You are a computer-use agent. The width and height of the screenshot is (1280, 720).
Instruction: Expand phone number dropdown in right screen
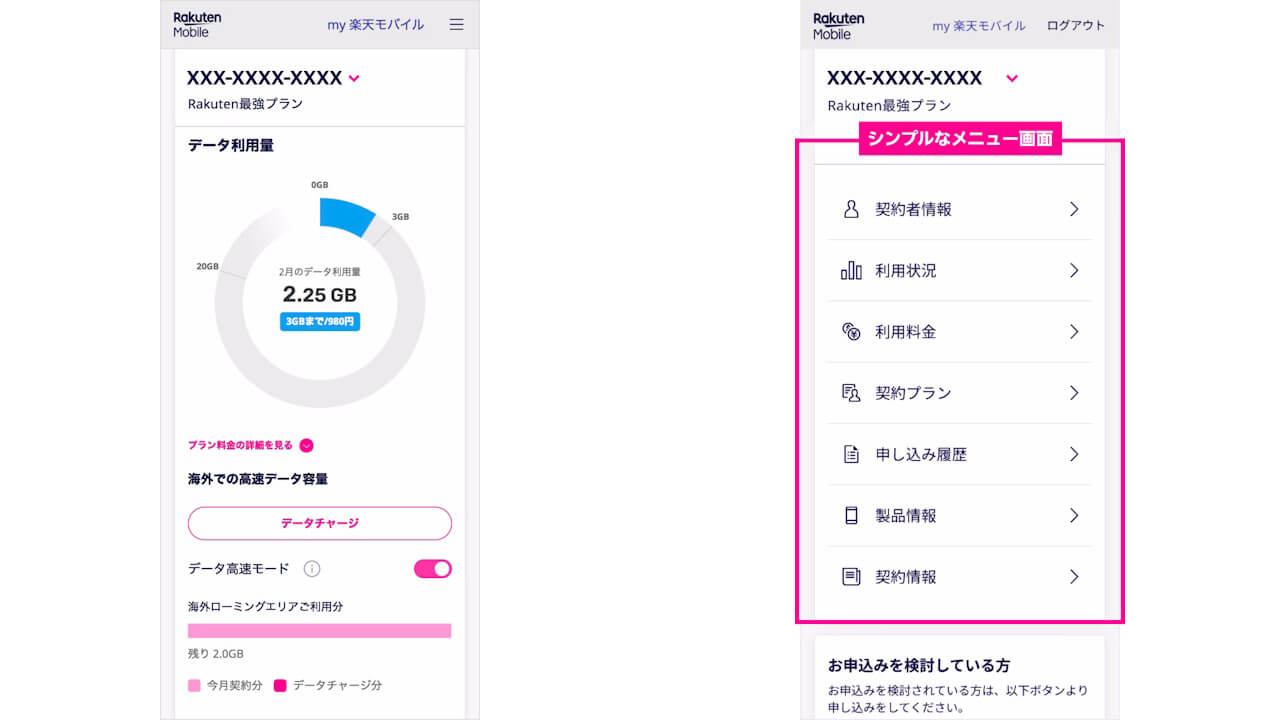(x=1012, y=78)
